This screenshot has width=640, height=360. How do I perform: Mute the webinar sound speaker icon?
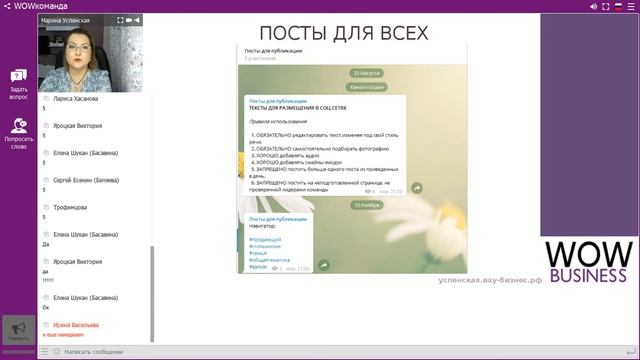pyautogui.click(x=593, y=7)
